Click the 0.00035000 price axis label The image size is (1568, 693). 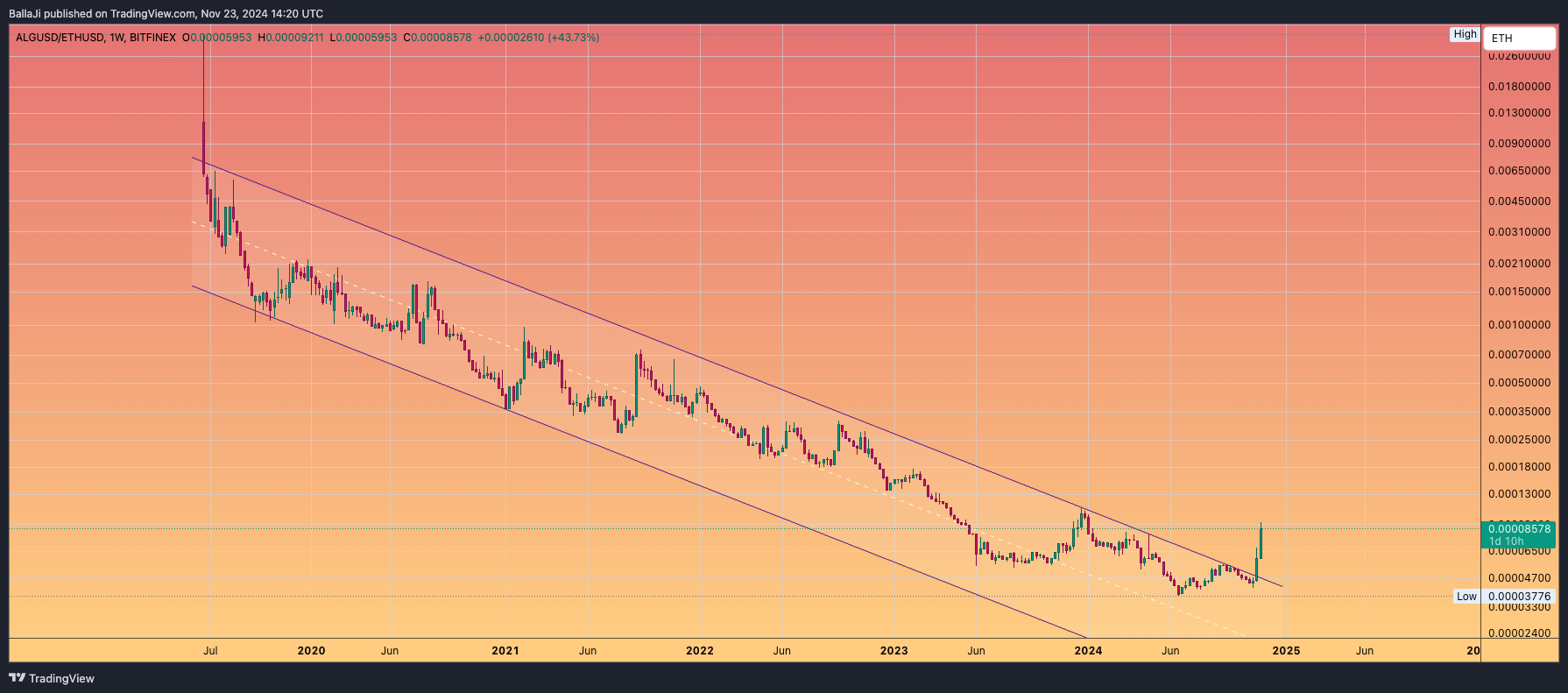pos(1519,411)
